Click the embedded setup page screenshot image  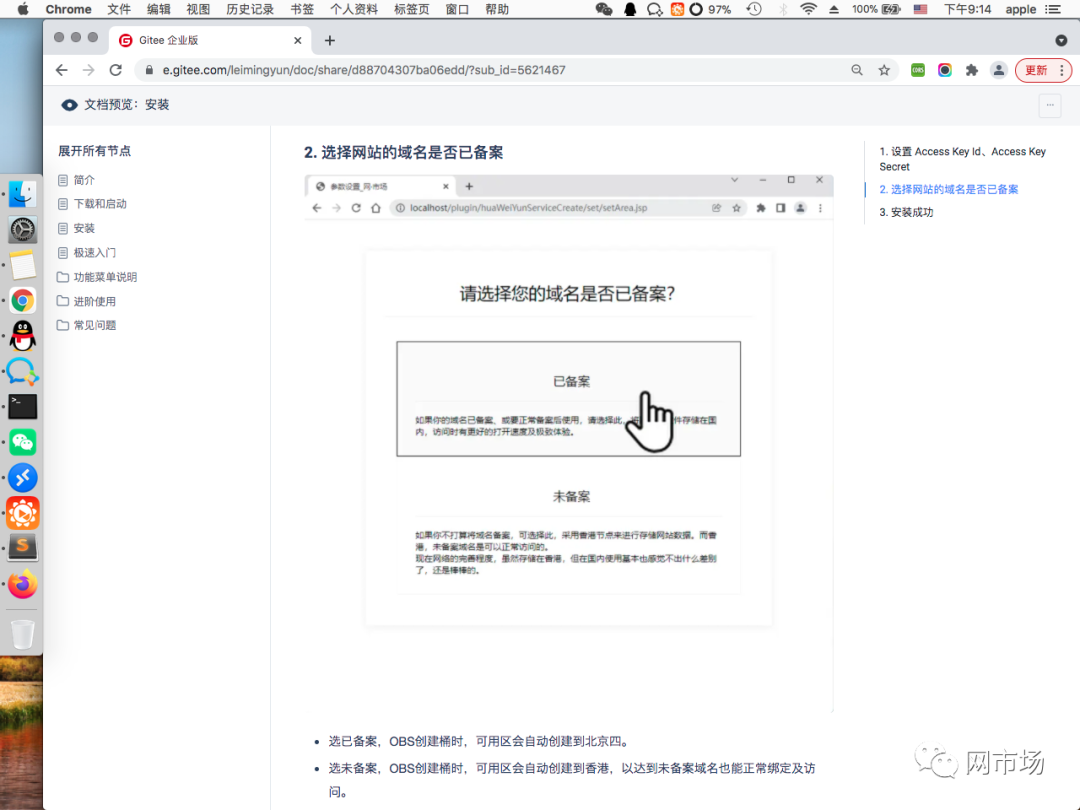click(569, 443)
